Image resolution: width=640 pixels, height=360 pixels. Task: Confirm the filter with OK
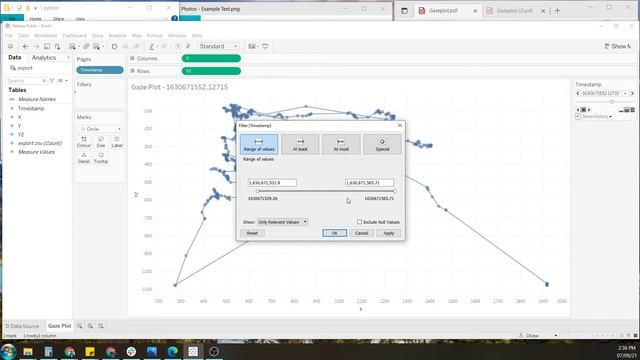334,233
